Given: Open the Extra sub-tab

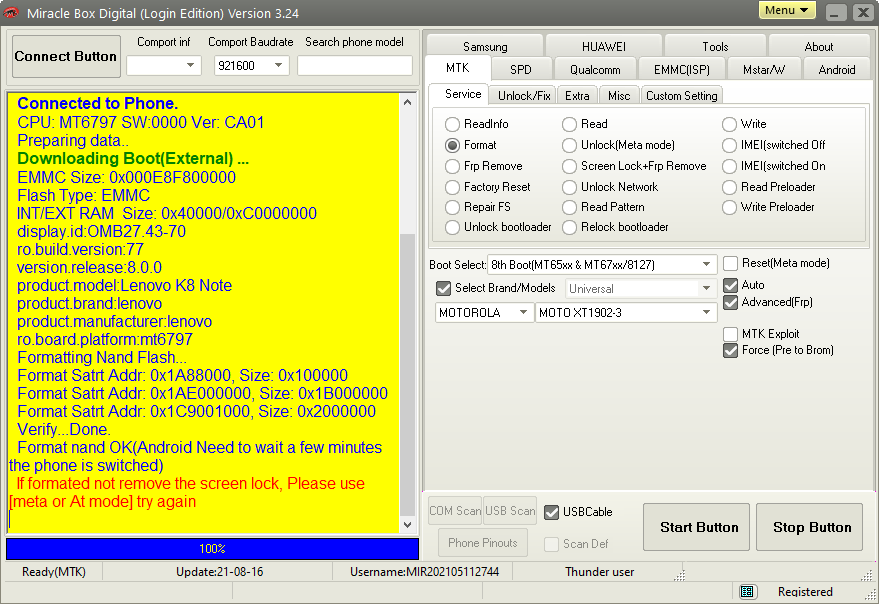Looking at the screenshot, I should [577, 95].
